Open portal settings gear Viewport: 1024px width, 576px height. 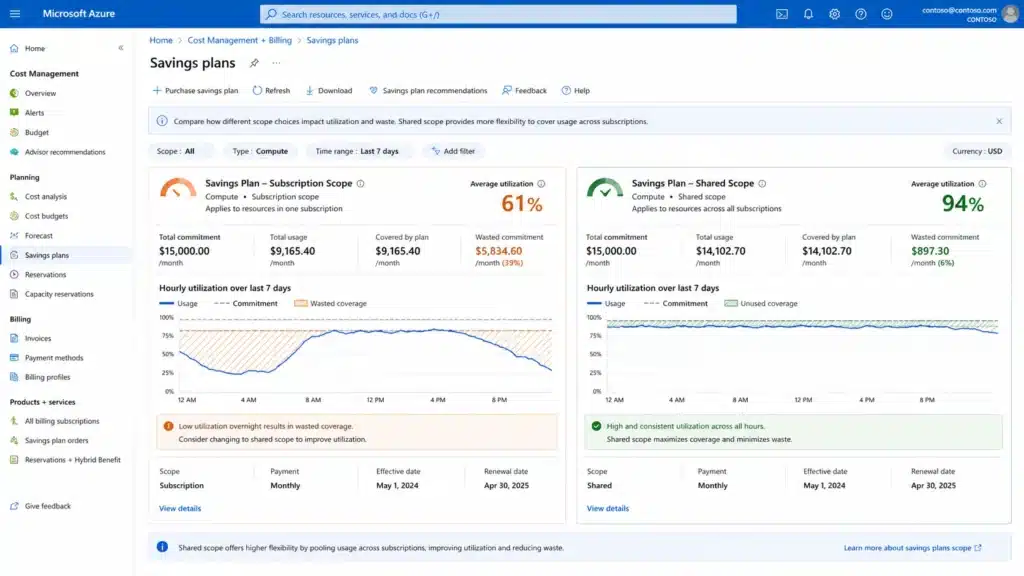834,14
